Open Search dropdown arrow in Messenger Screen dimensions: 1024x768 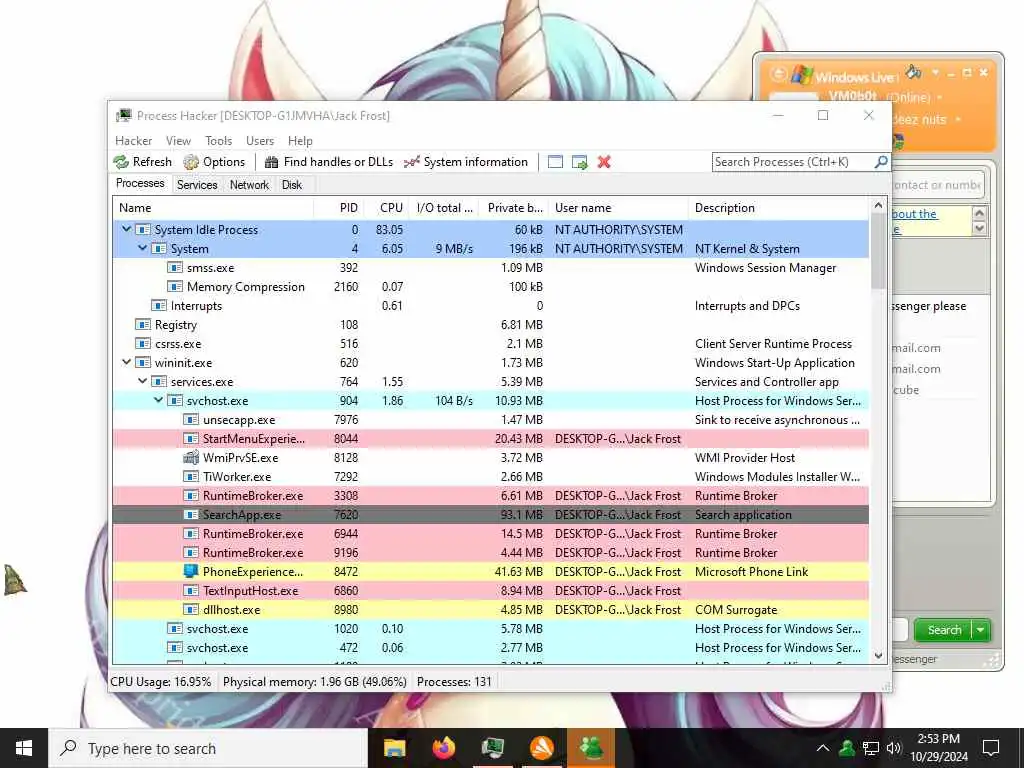click(x=981, y=630)
